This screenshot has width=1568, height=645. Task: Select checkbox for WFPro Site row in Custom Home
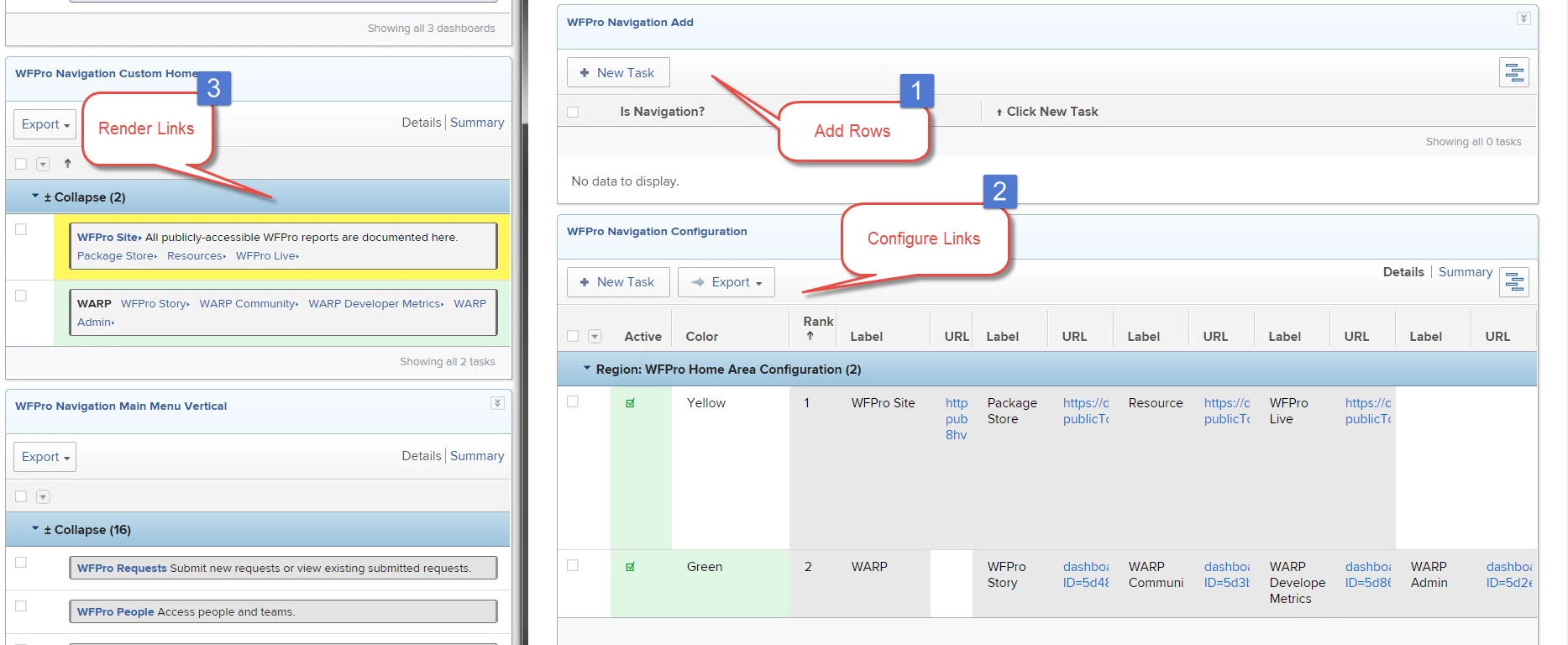click(21, 229)
